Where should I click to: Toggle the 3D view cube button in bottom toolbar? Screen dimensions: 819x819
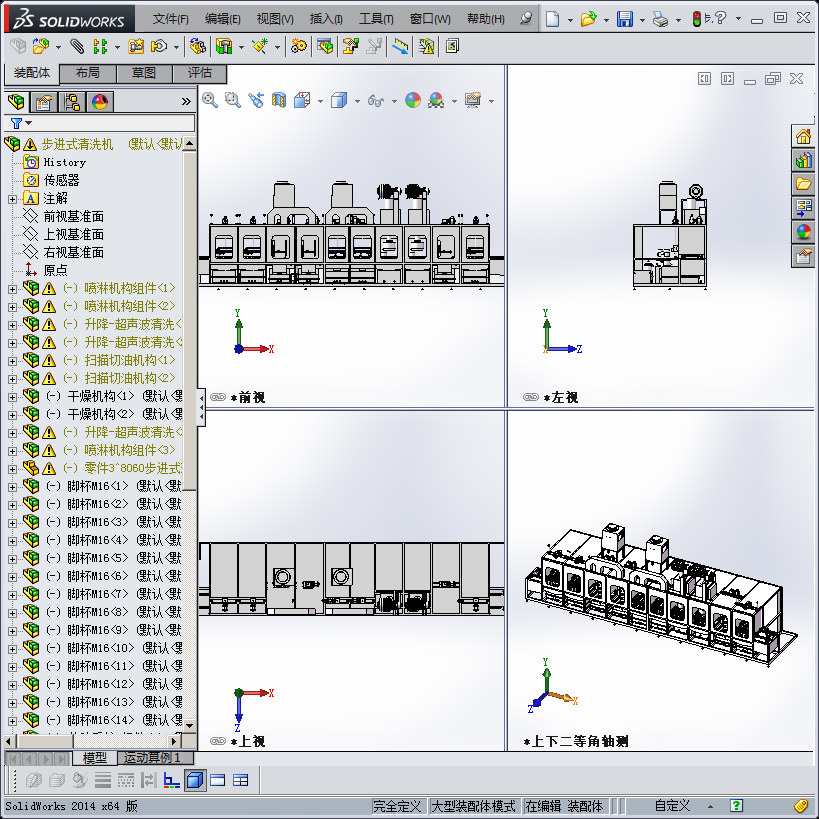195,780
